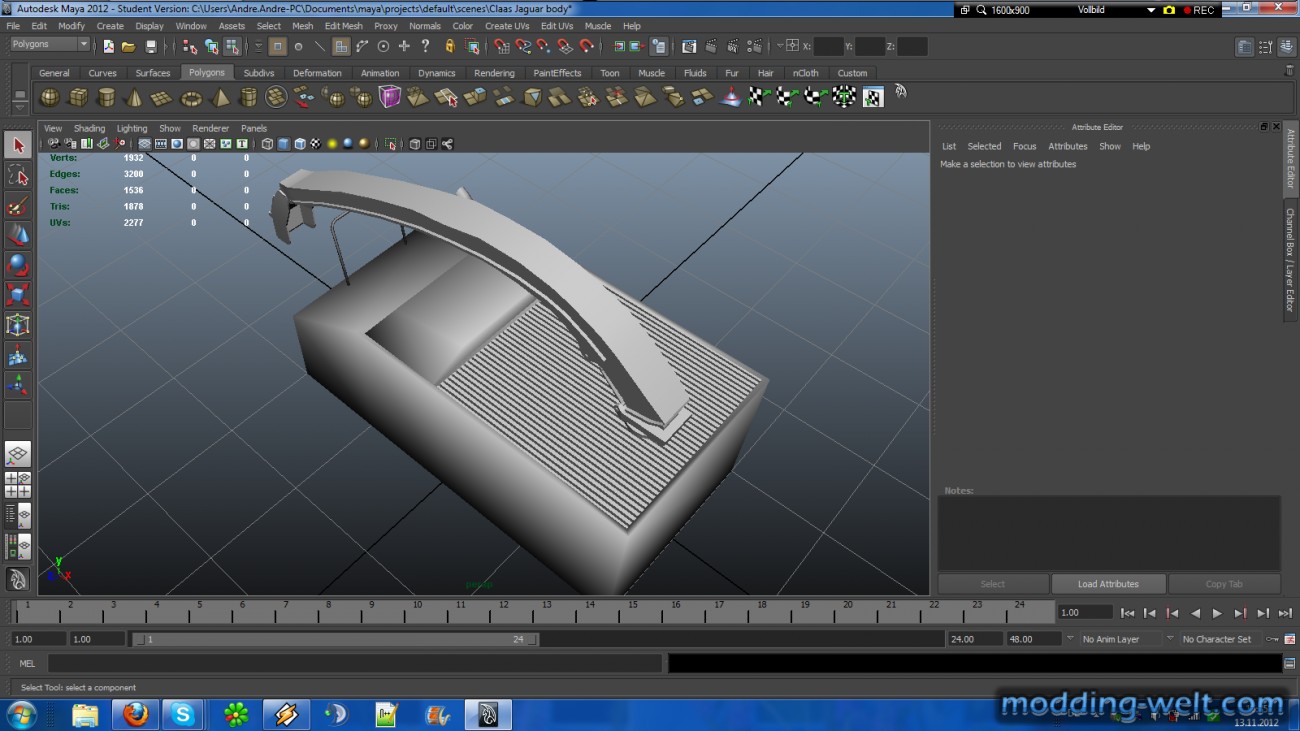Image resolution: width=1300 pixels, height=731 pixels.
Task: Activate the Lasso Select tool
Action: click(18, 176)
